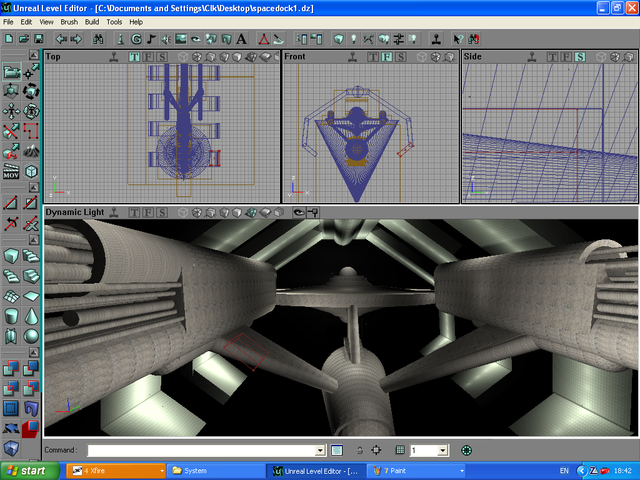The height and width of the screenshot is (480, 640).
Task: Open the Brush menu
Action: (x=69, y=21)
